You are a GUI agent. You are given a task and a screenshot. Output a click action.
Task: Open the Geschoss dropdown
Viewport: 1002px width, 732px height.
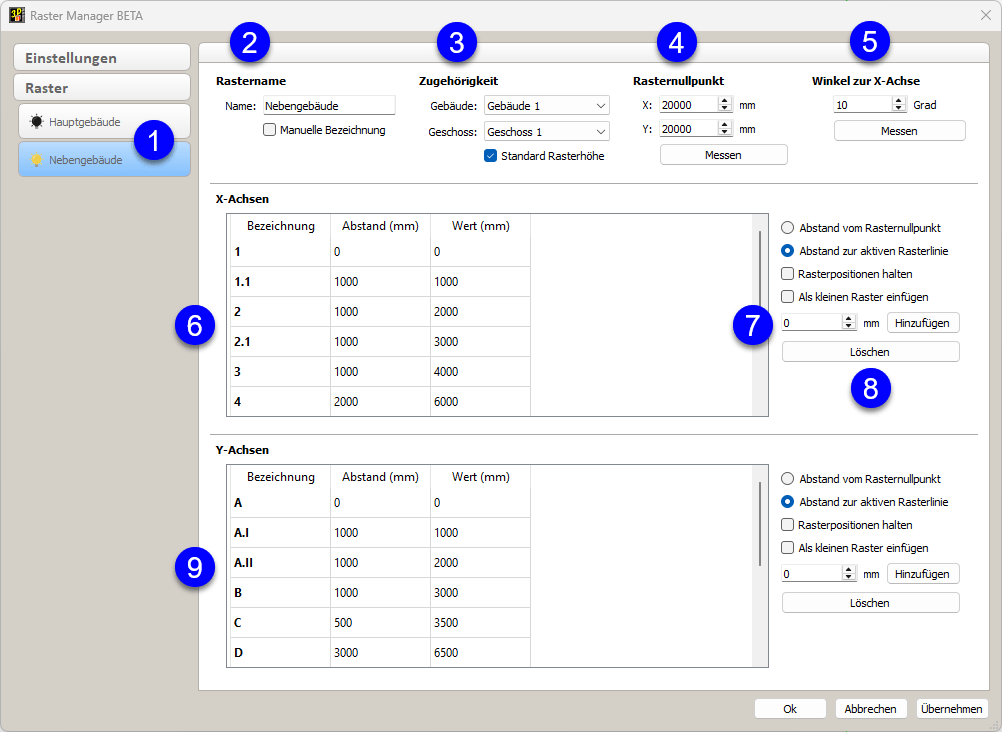546,132
